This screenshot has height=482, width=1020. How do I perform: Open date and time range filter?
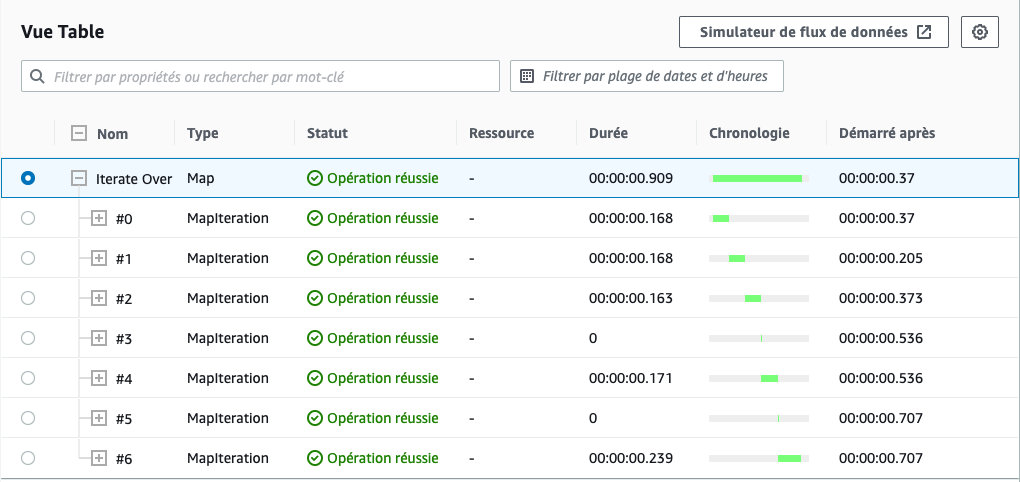tap(647, 76)
